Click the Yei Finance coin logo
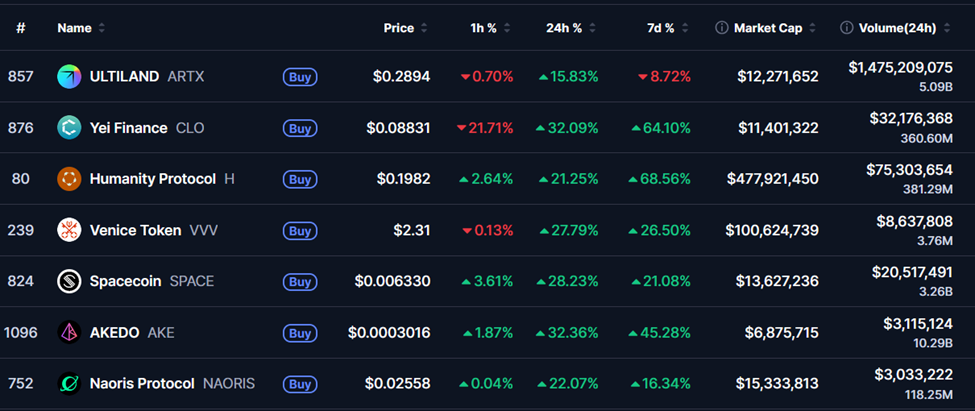Image resolution: width=975 pixels, height=411 pixels. [69, 127]
